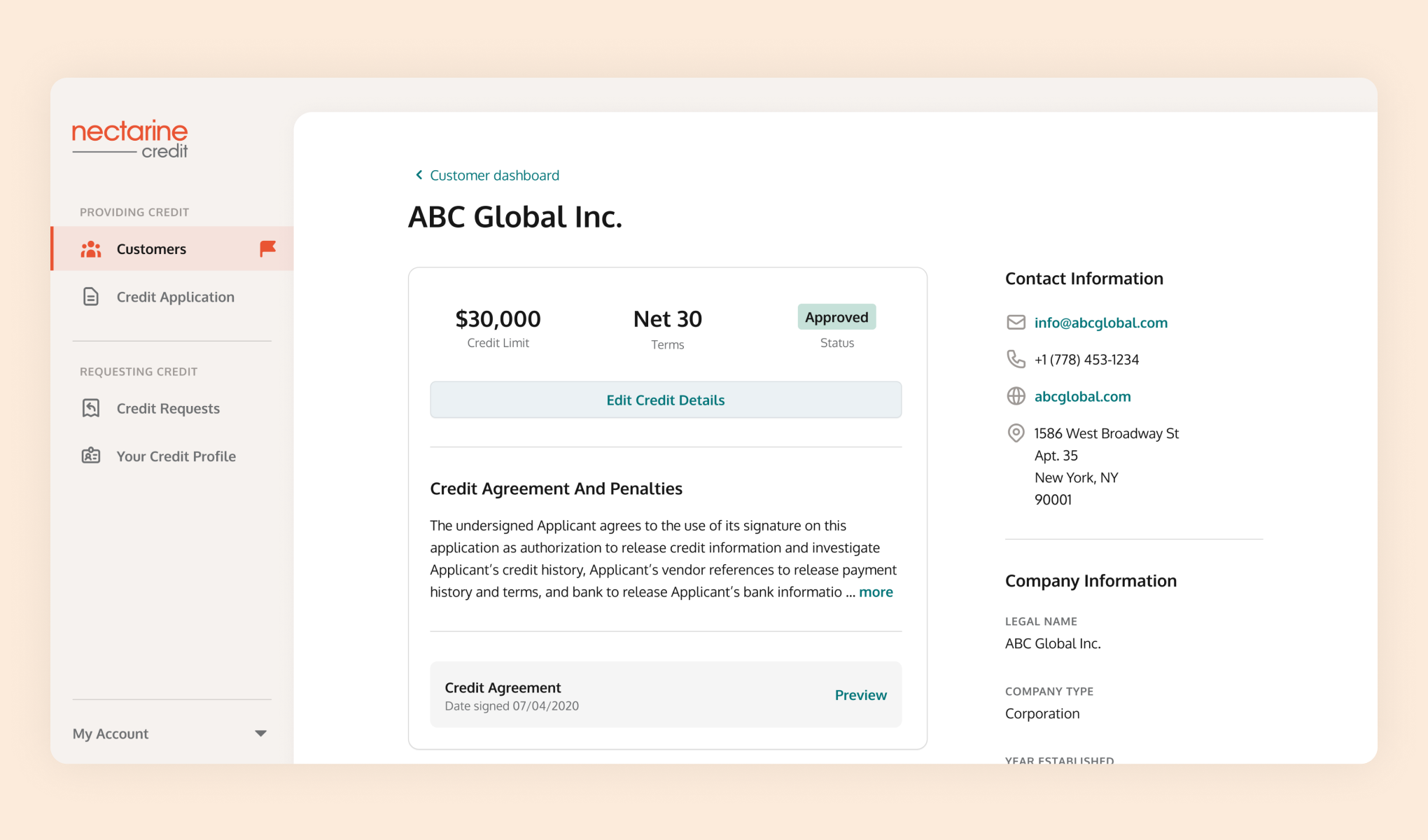The image size is (1428, 840).
Task: Collapse the My Account menu arrow
Action: coord(260,734)
